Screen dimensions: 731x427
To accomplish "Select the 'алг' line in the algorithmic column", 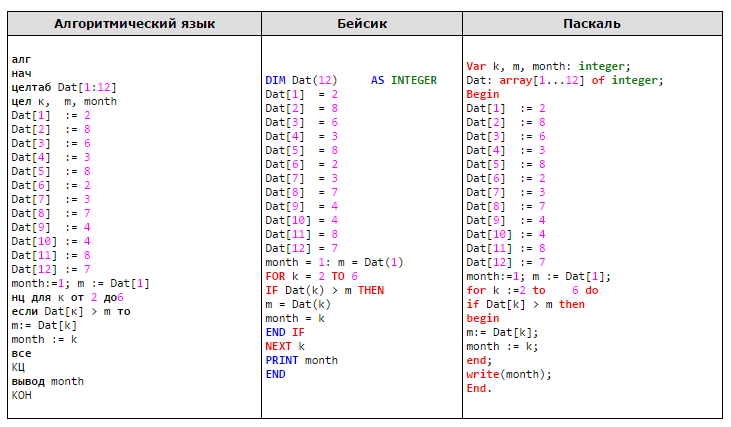I will point(21,59).
